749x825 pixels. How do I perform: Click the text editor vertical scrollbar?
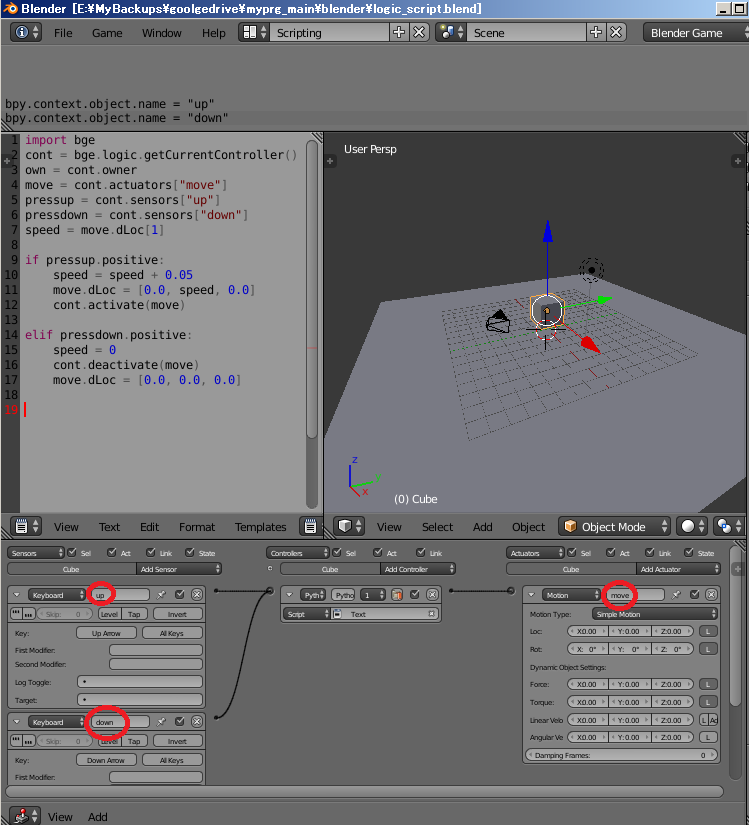[x=312, y=289]
